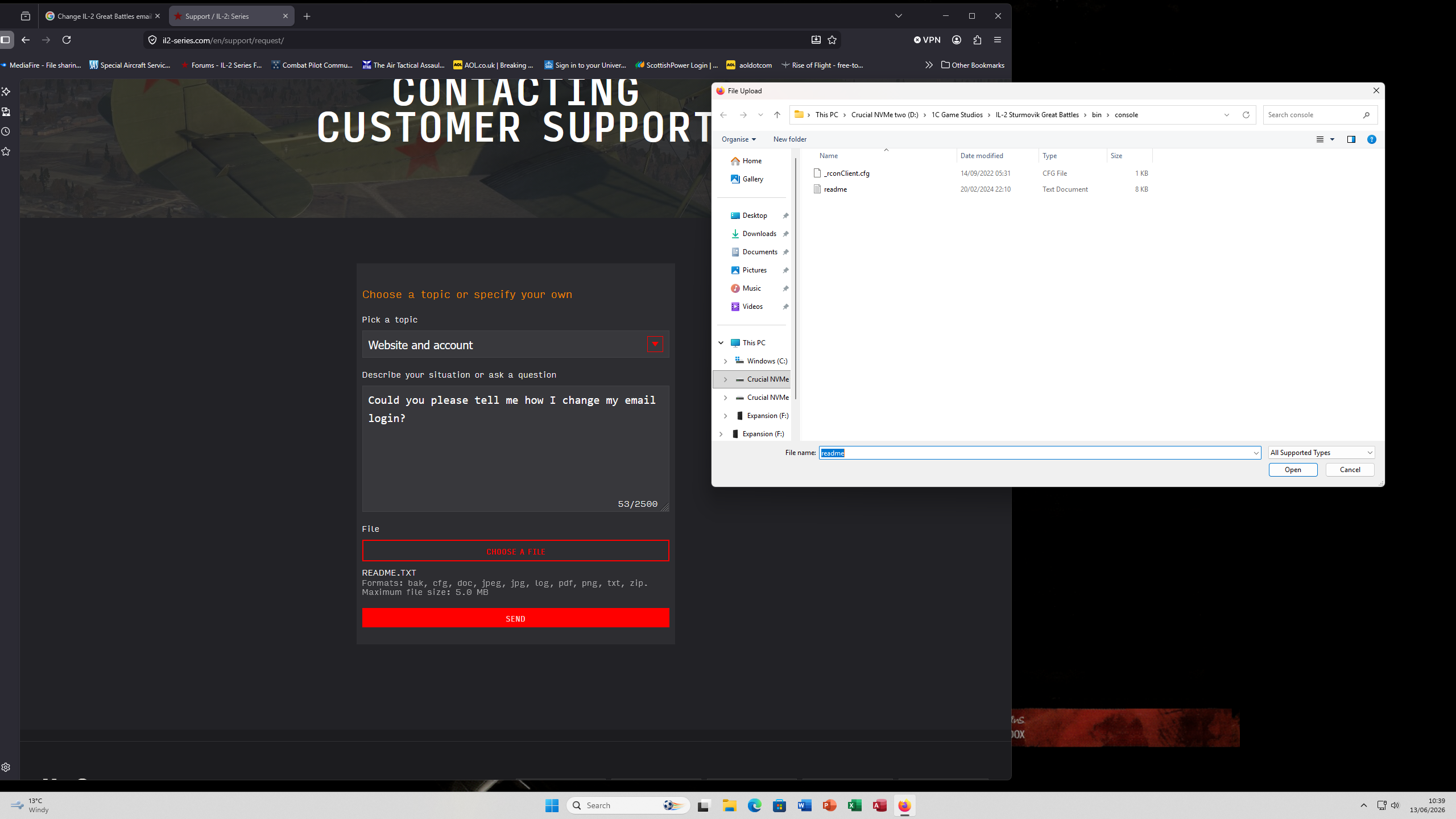Click the save-to-pocket download icon in address bar
Viewport: 1456px width, 819px height.
coord(816,40)
